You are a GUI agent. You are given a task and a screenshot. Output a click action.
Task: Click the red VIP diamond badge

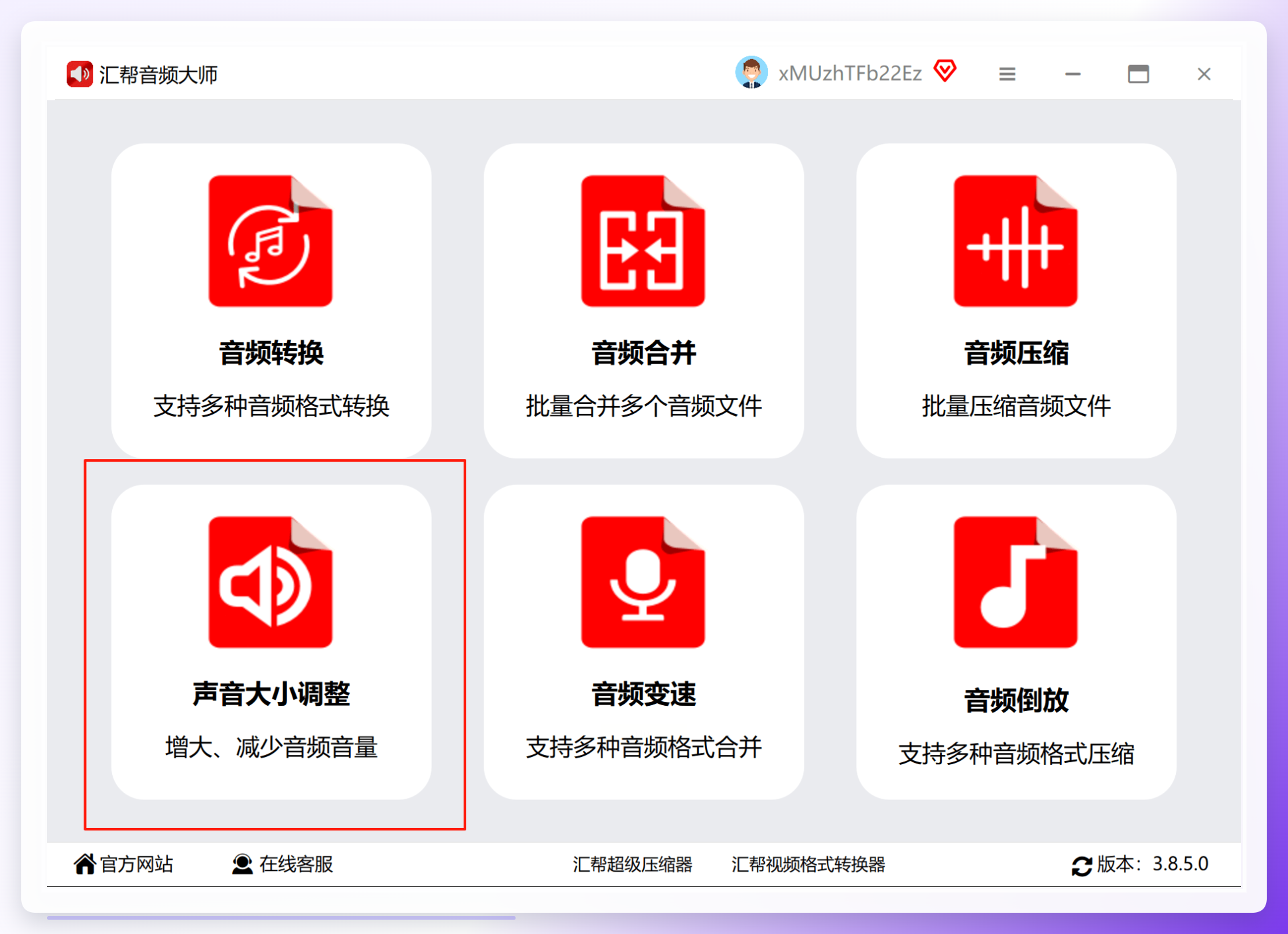point(945,71)
